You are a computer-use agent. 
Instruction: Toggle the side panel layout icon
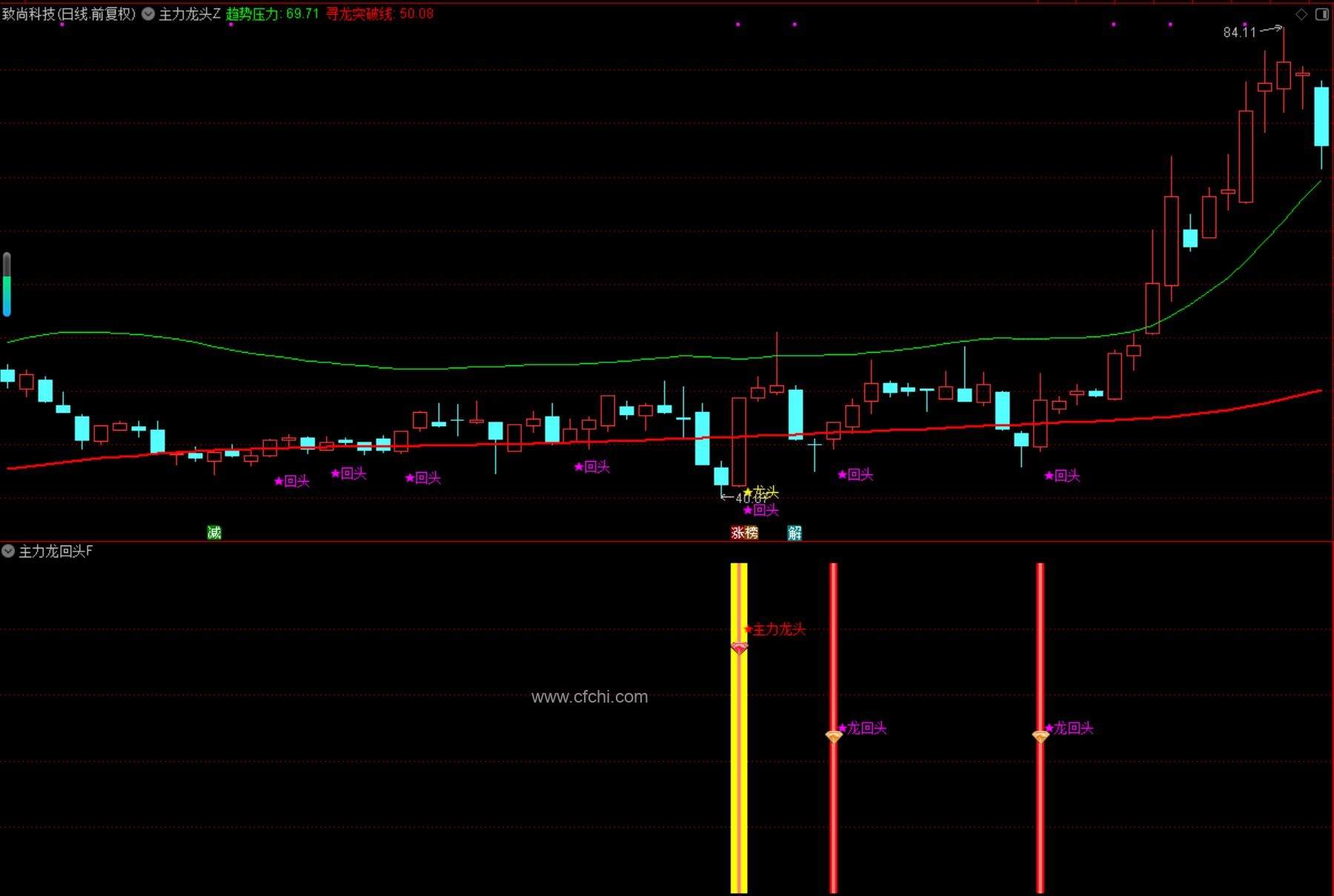tap(1321, 14)
